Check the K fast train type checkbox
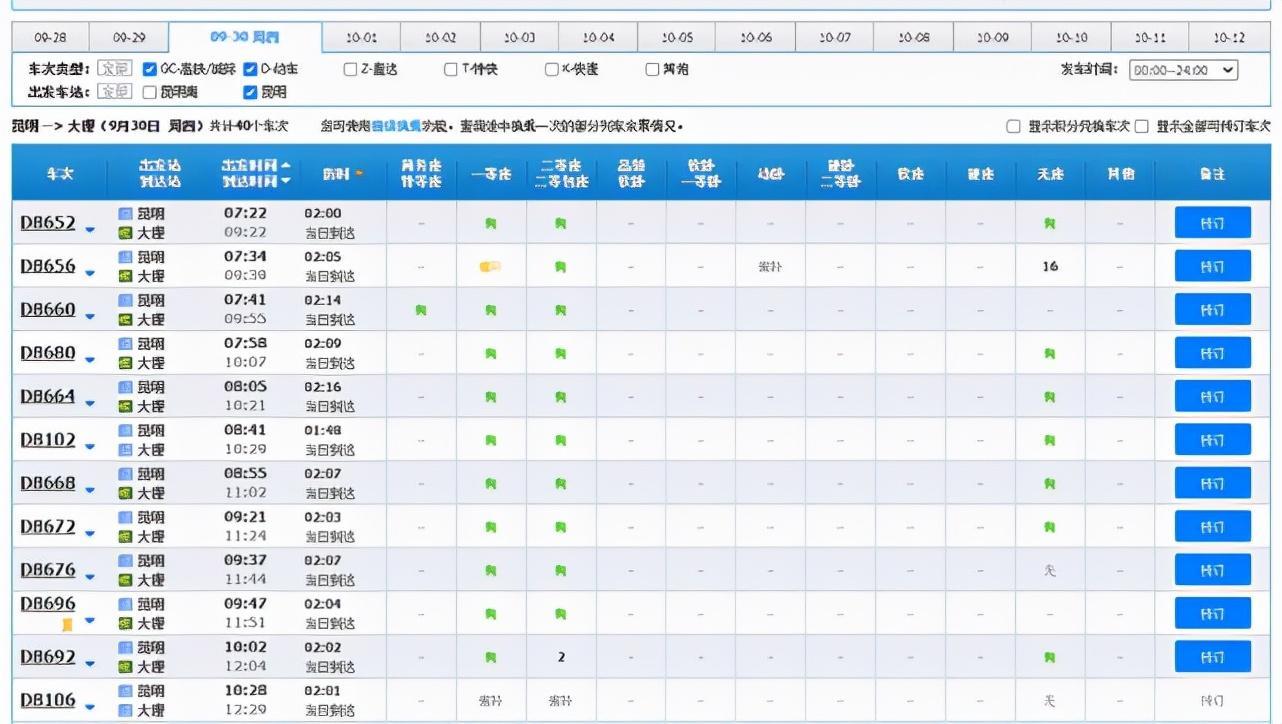The width and height of the screenshot is (1282, 724). (551, 70)
